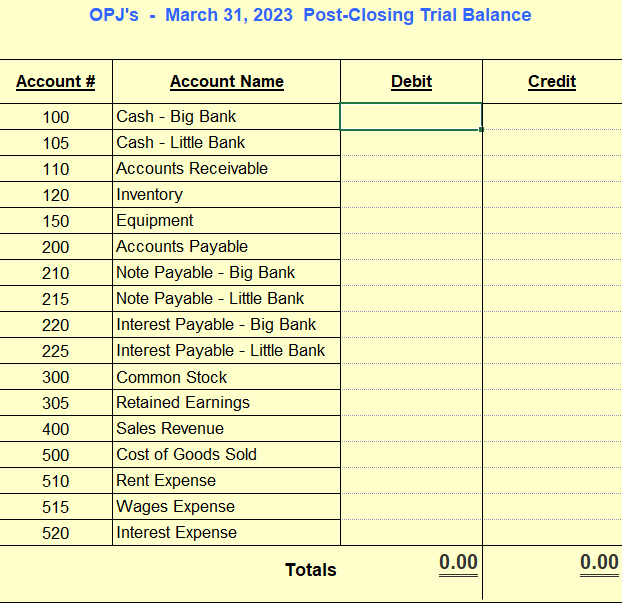622x603 pixels.
Task: Select the 'Common Stock' name cell
Action: [226, 377]
